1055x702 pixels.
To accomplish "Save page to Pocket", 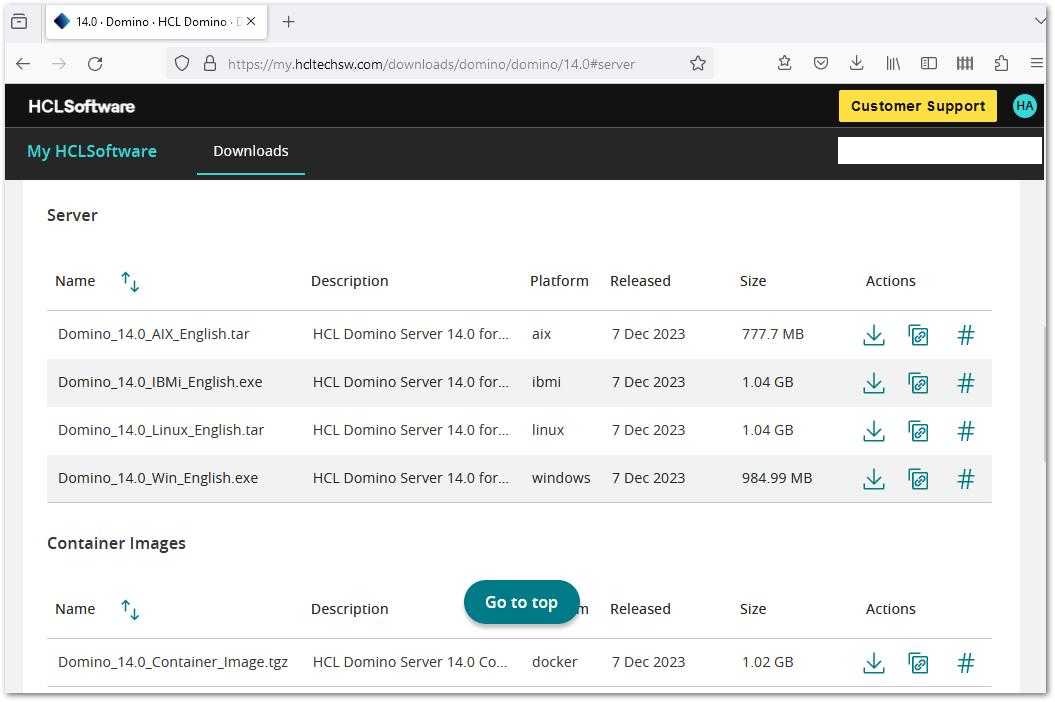I will [x=820, y=63].
